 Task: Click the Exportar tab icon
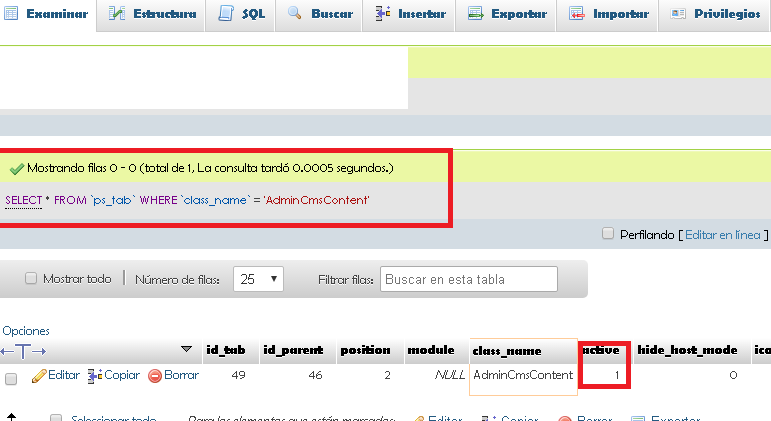(x=476, y=14)
